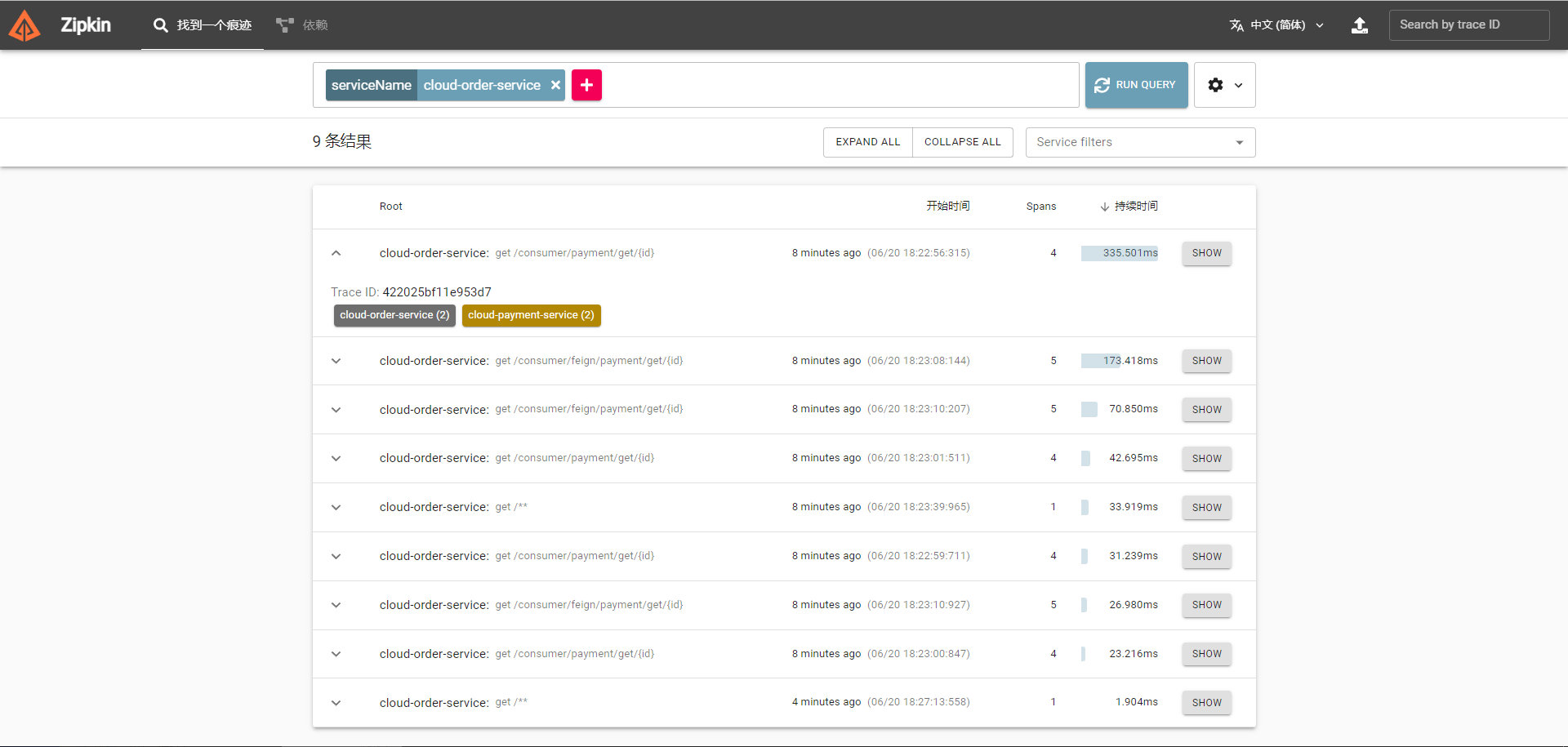
Task: Show the 23.216ms trace
Action: [x=1206, y=654]
